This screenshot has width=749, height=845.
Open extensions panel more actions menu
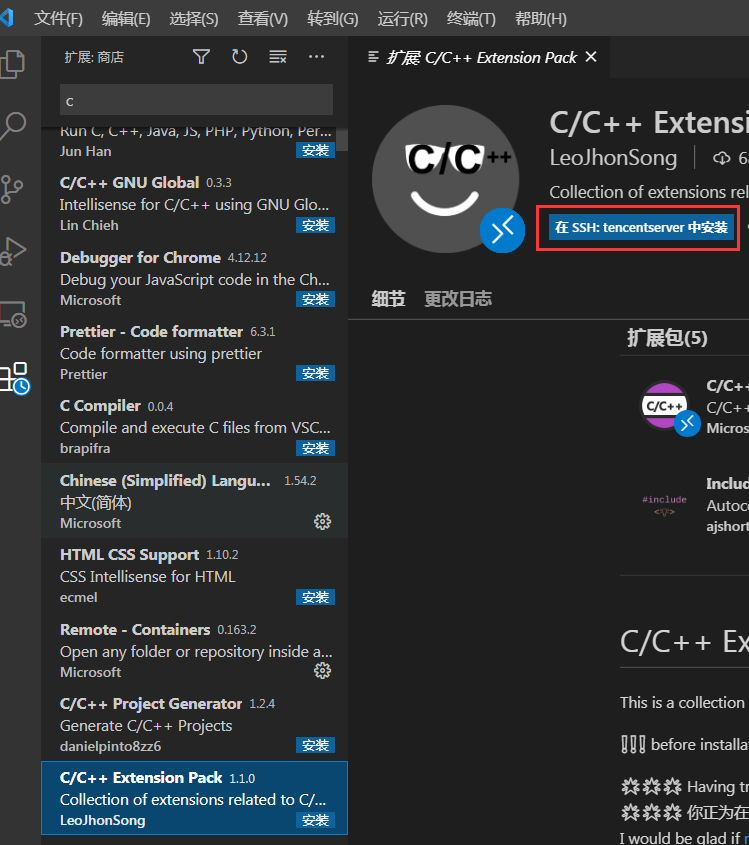(316, 57)
